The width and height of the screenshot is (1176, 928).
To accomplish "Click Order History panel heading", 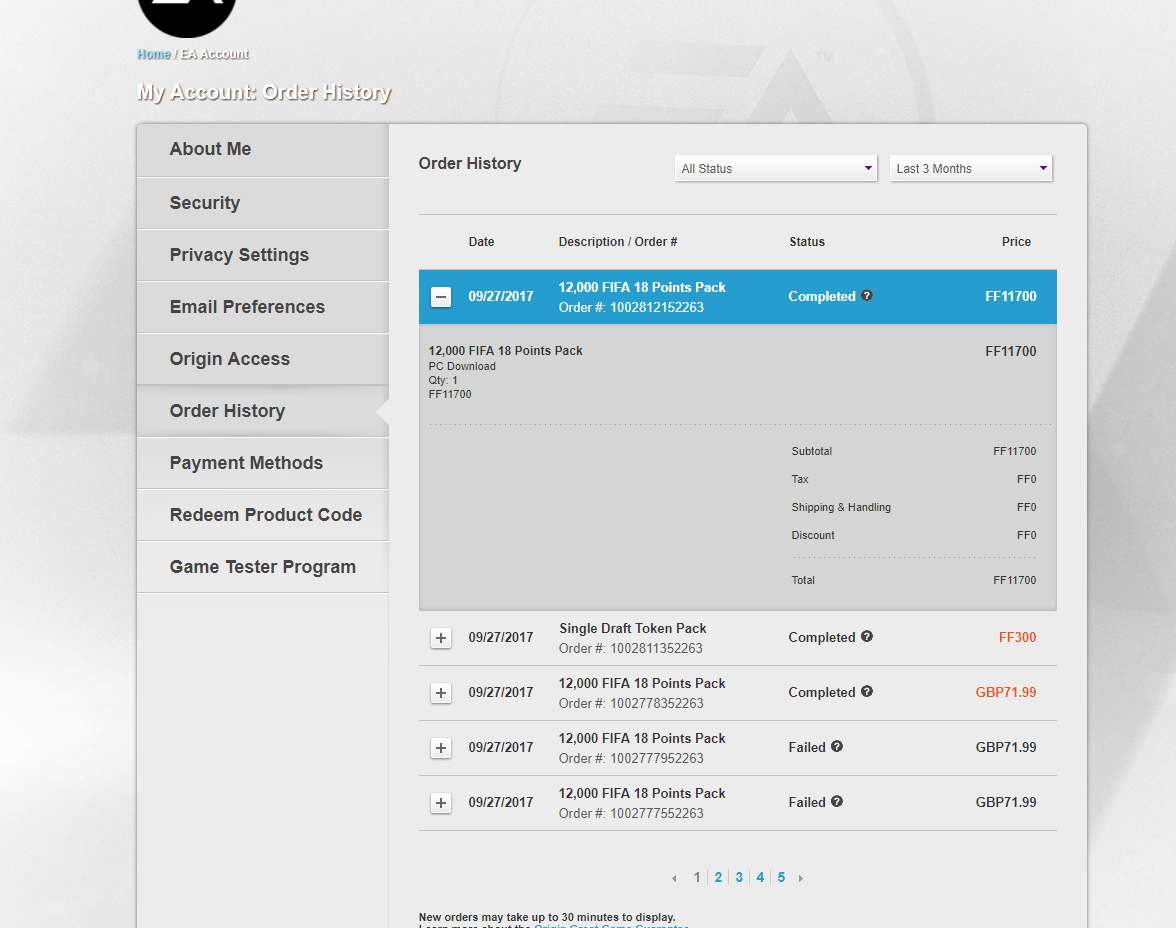I will [470, 164].
